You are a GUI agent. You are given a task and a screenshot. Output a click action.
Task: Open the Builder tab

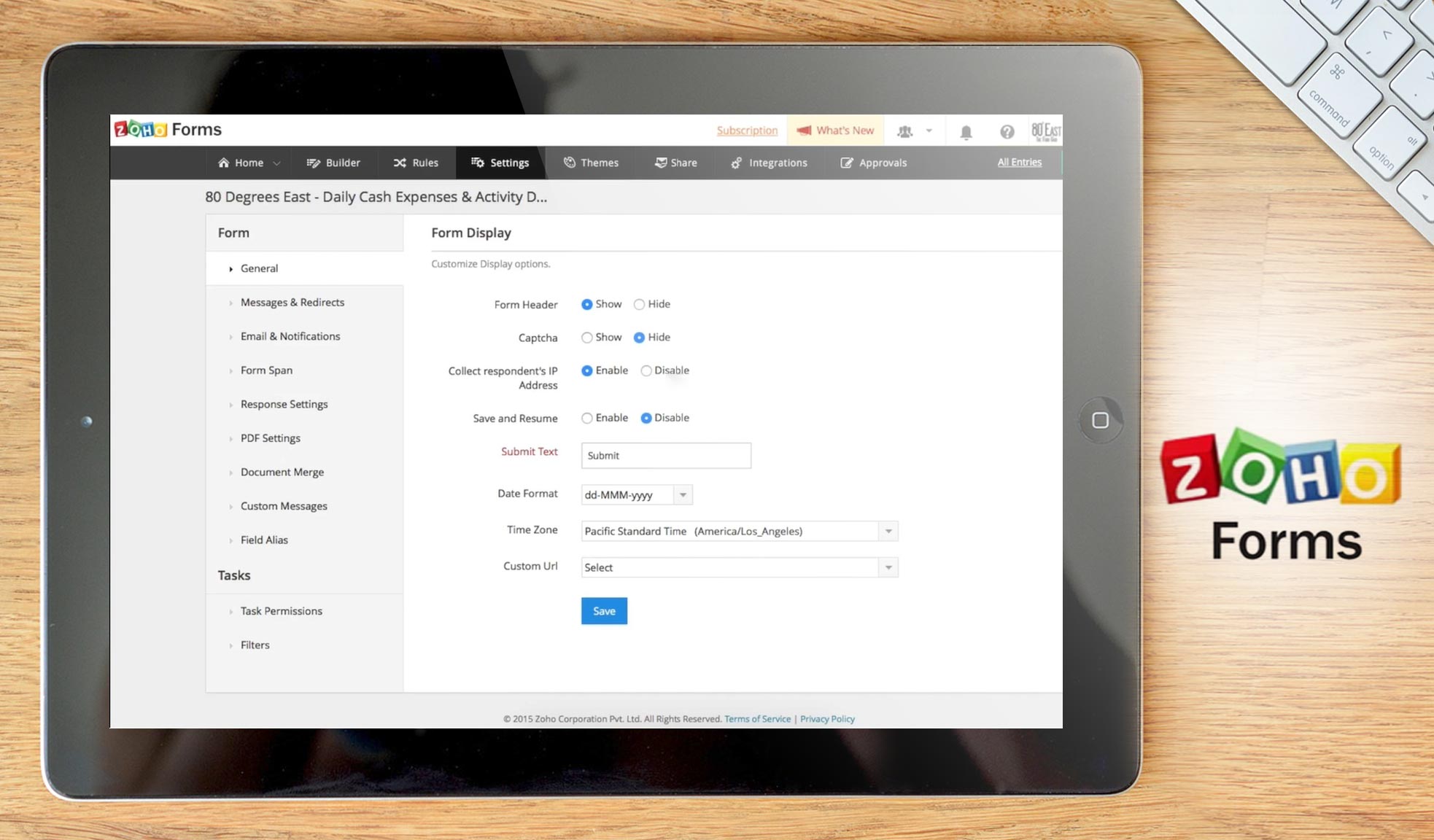[x=333, y=163]
